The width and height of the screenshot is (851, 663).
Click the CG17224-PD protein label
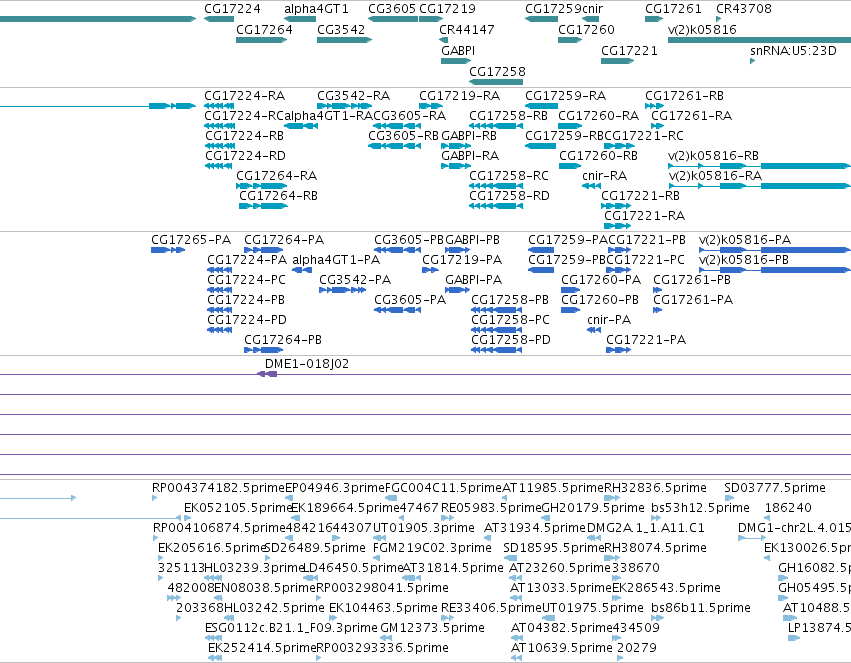tap(247, 320)
